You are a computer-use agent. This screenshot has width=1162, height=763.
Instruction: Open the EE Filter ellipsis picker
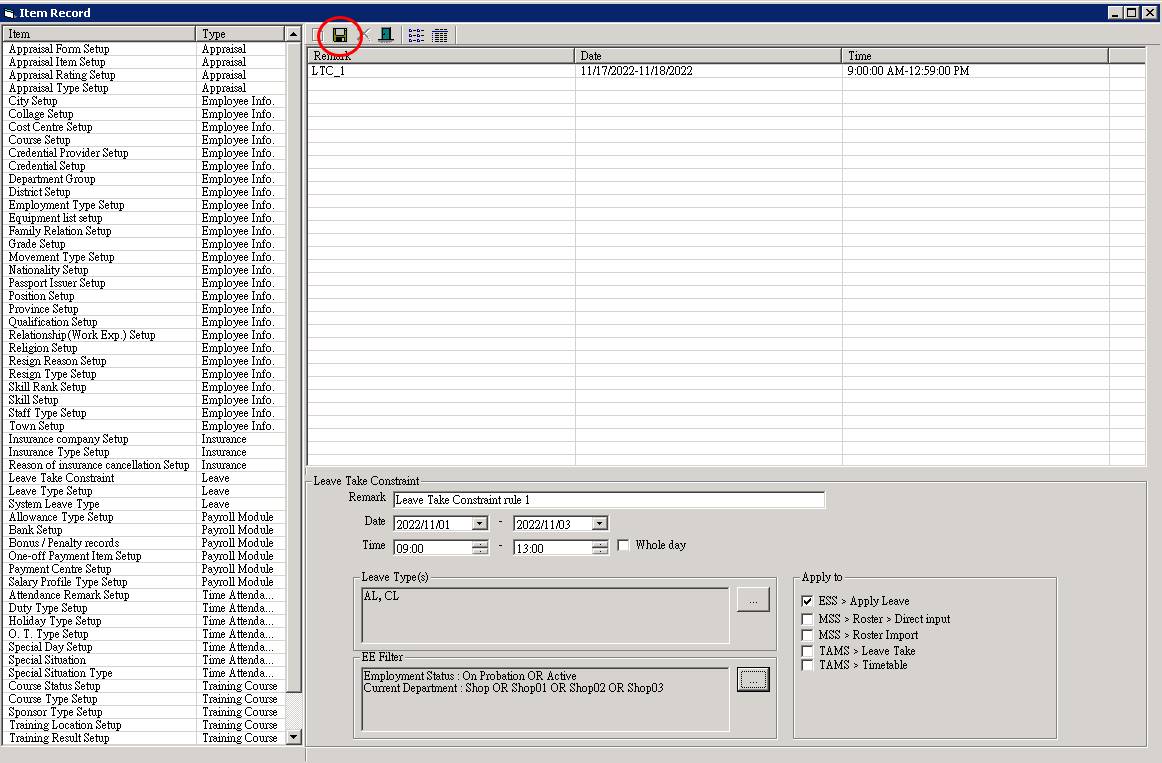pos(753,678)
